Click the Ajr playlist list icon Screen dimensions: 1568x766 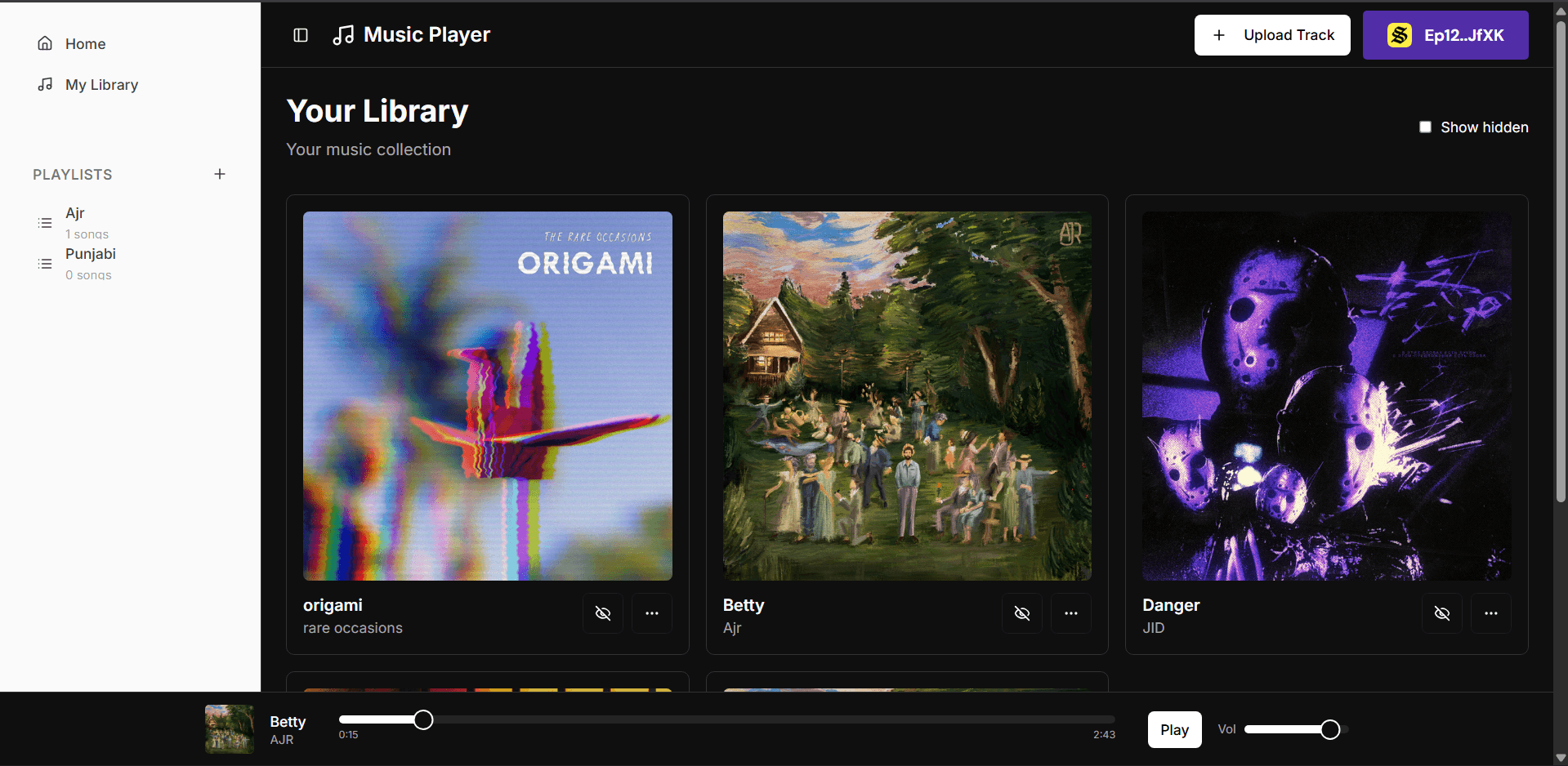45,222
